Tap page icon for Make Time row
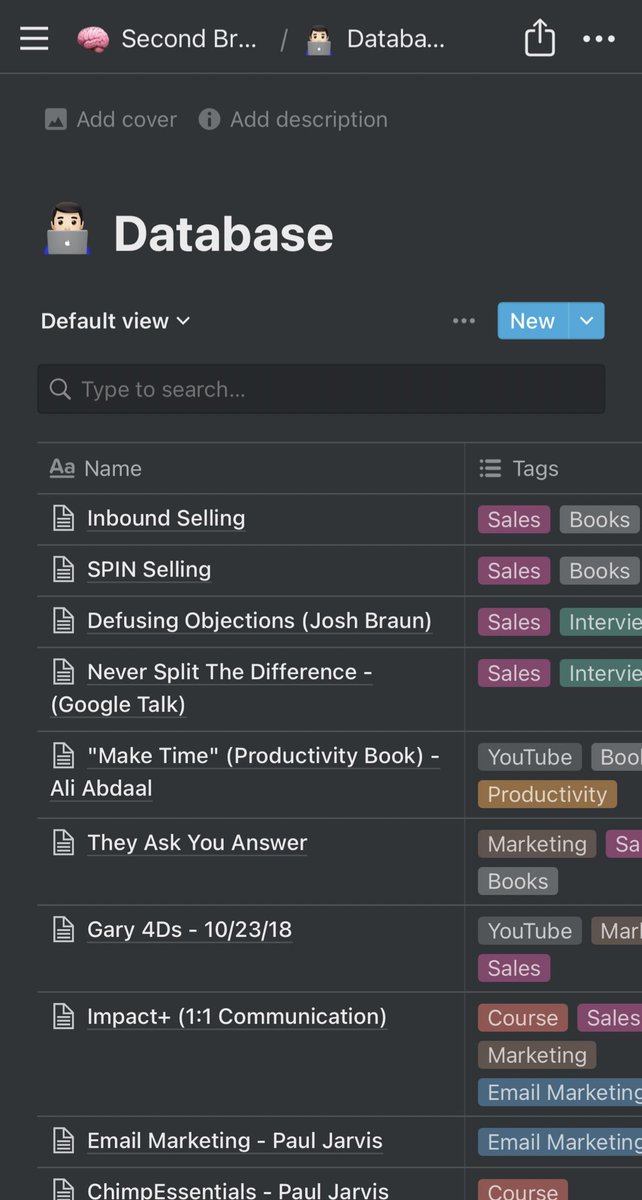The width and height of the screenshot is (642, 1200). [x=64, y=756]
